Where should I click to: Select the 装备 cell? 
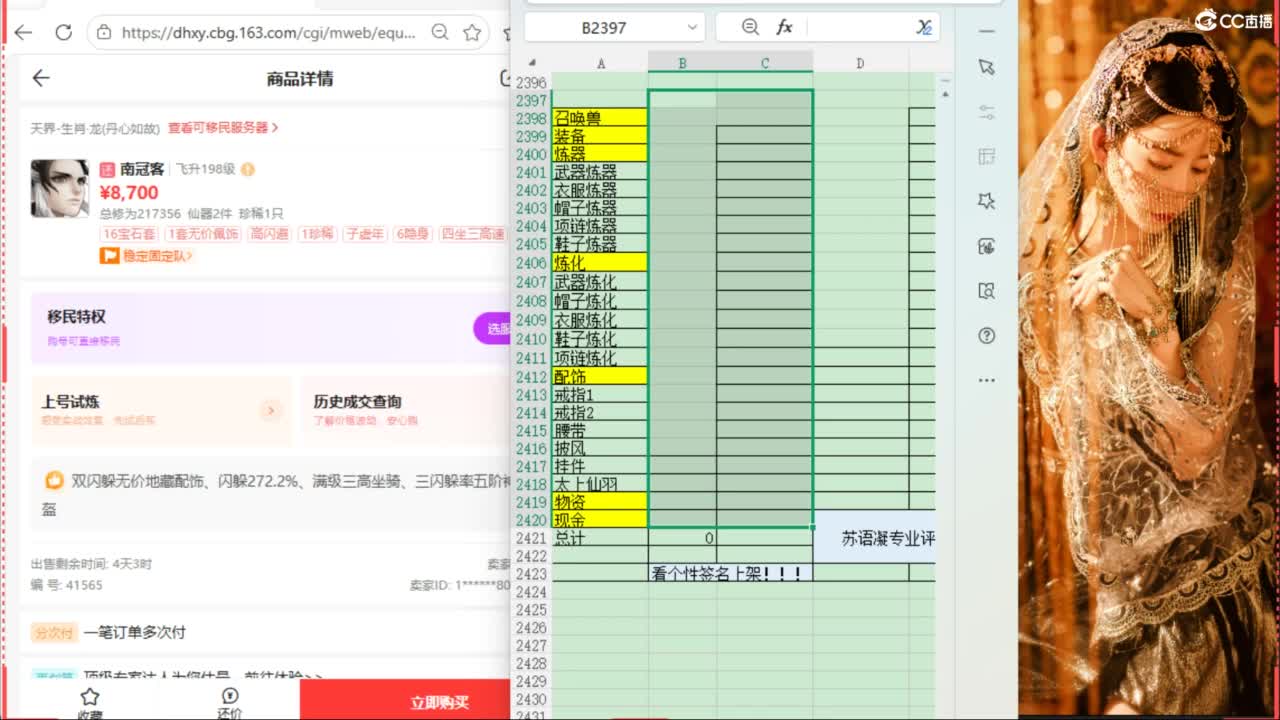tap(600, 136)
